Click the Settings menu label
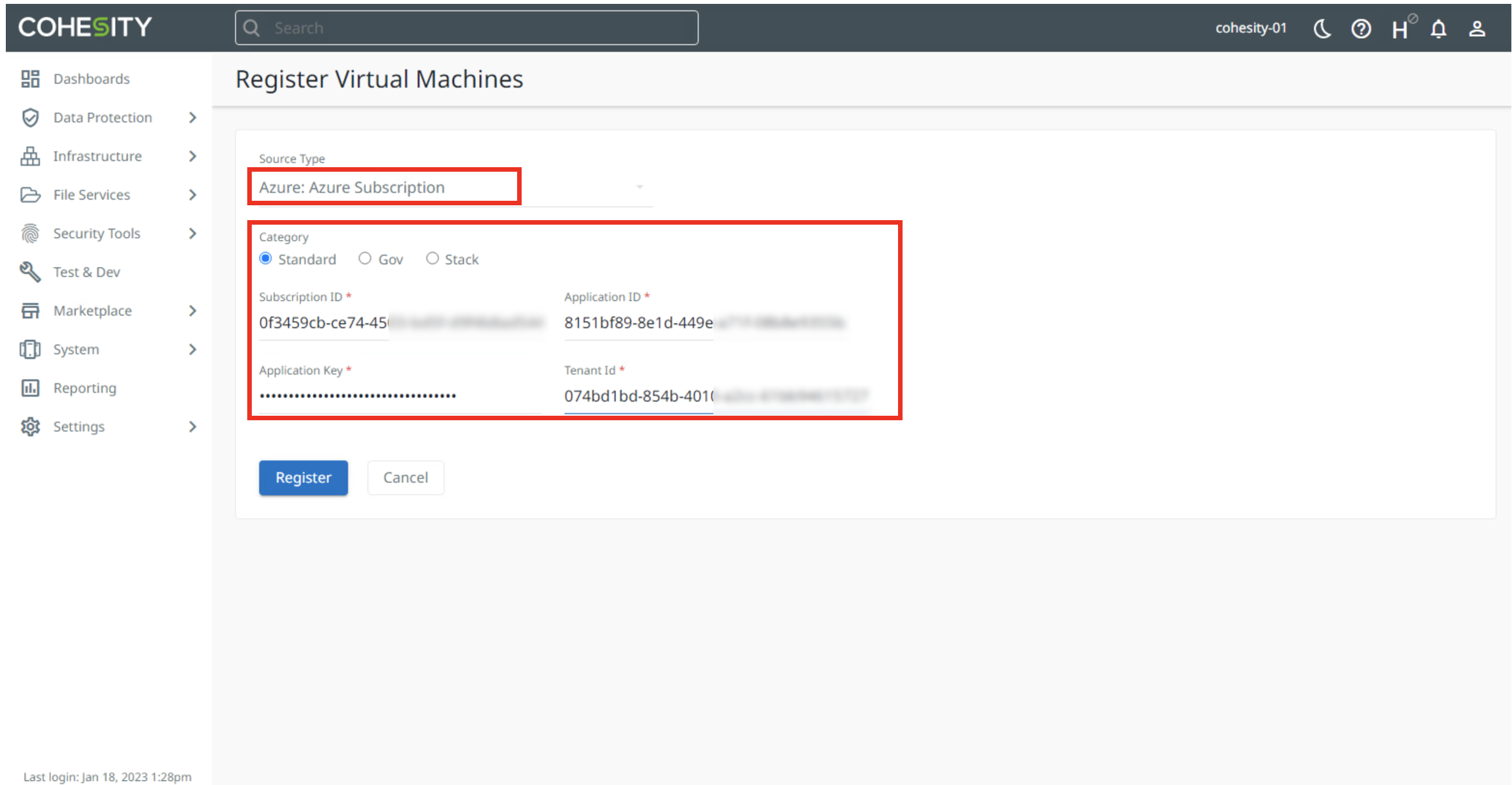 click(x=79, y=427)
